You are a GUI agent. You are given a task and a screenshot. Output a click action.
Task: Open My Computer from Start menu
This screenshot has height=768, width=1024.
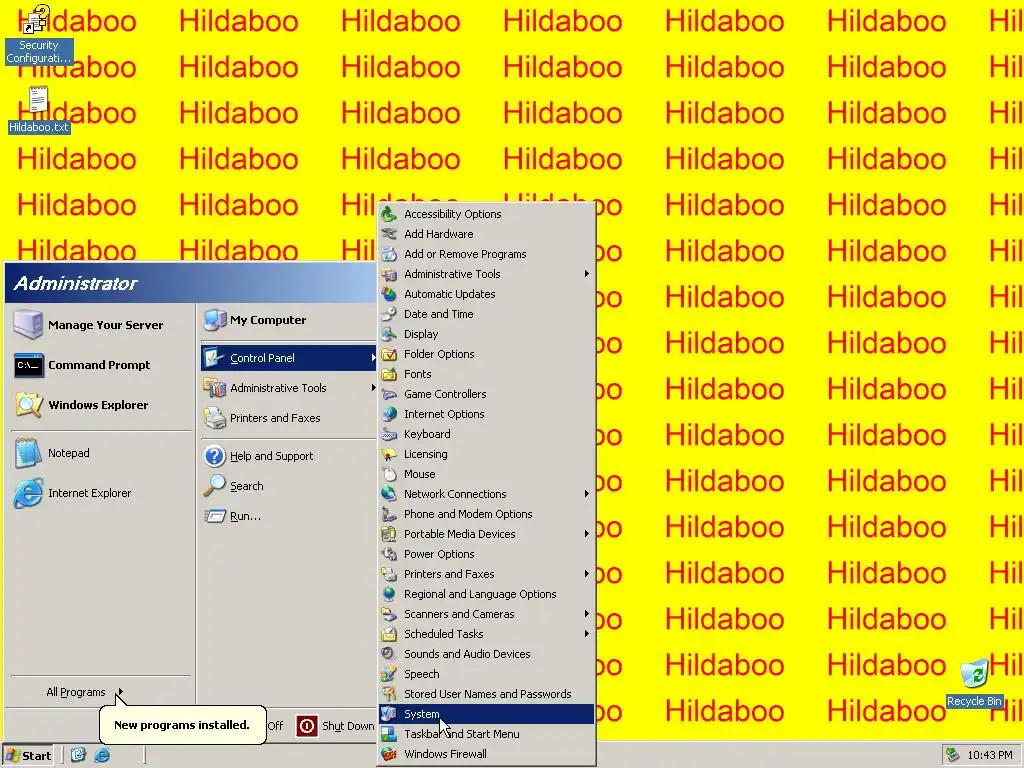(x=289, y=320)
